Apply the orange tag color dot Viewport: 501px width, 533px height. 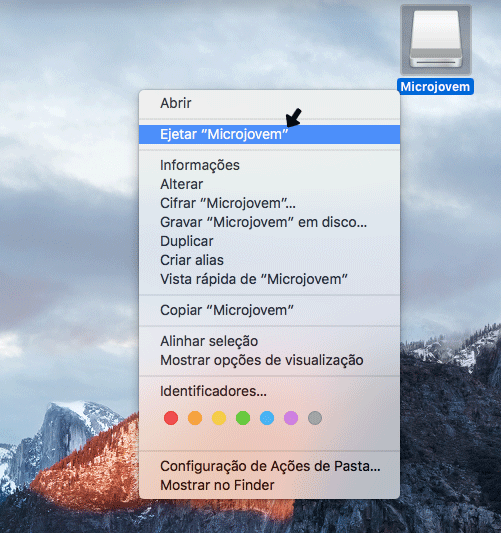point(195,418)
